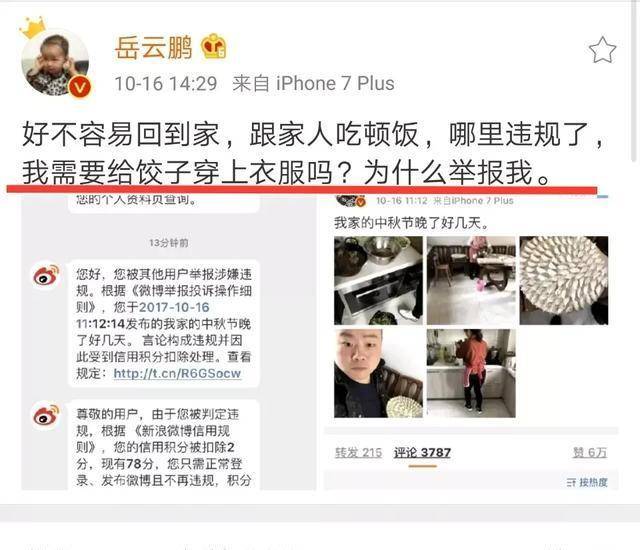The width and height of the screenshot is (640, 550).
Task: Open the dining room photo thumbnail
Action: [x=471, y=280]
